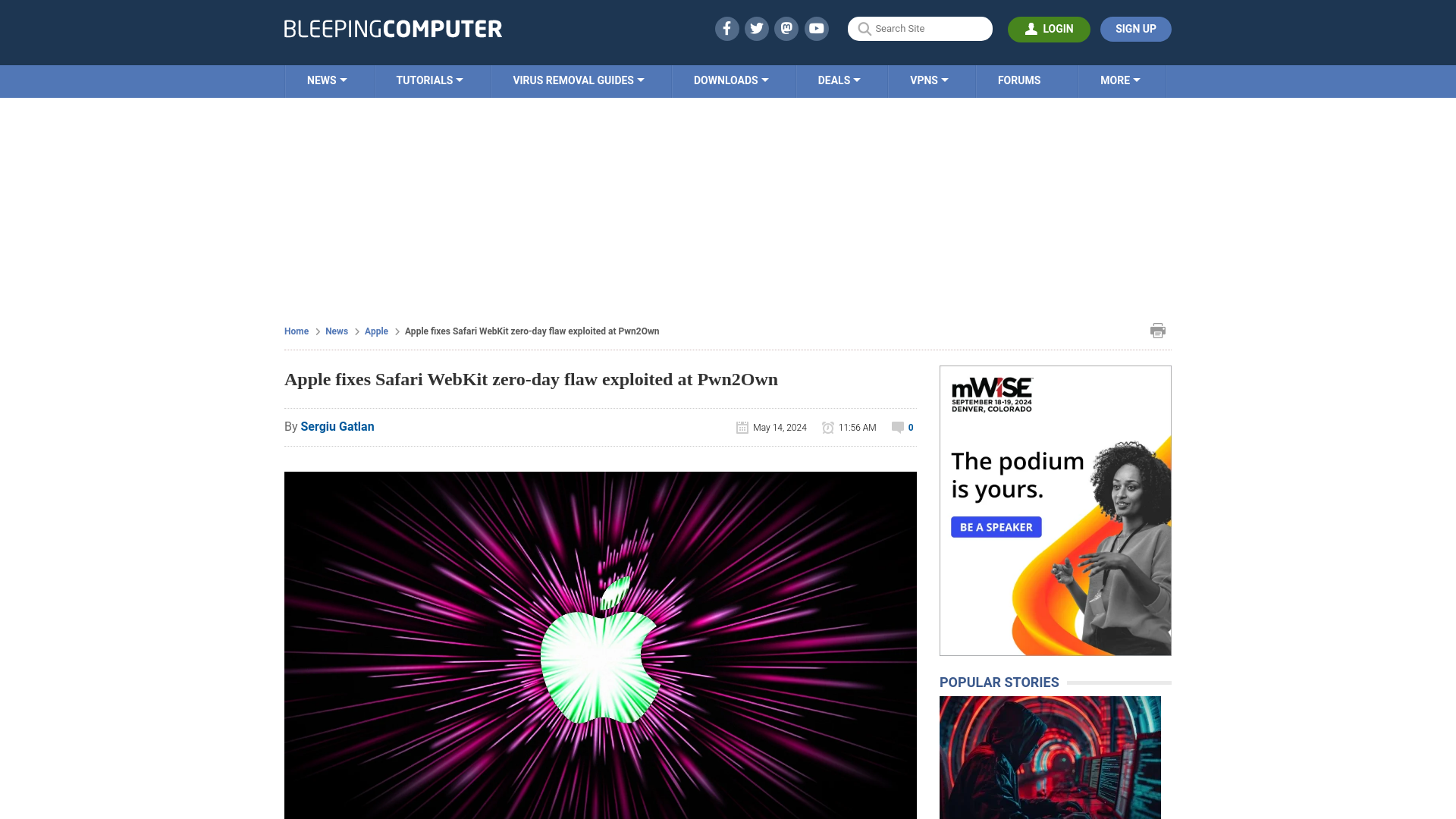Image resolution: width=1456 pixels, height=819 pixels.
Task: Open the YouTube social icon link
Action: point(817,28)
